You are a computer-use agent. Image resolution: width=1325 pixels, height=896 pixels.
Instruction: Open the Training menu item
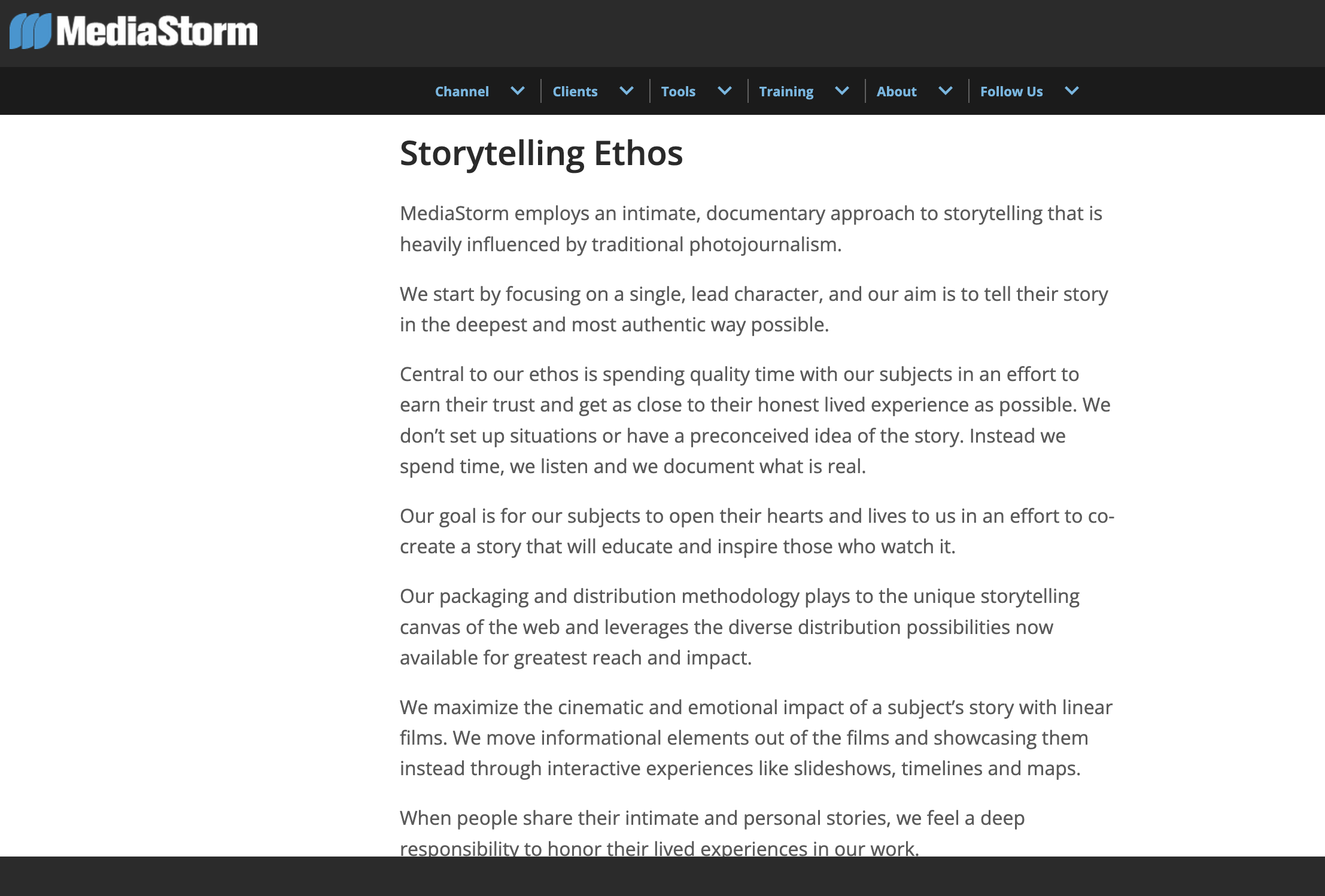[786, 92]
